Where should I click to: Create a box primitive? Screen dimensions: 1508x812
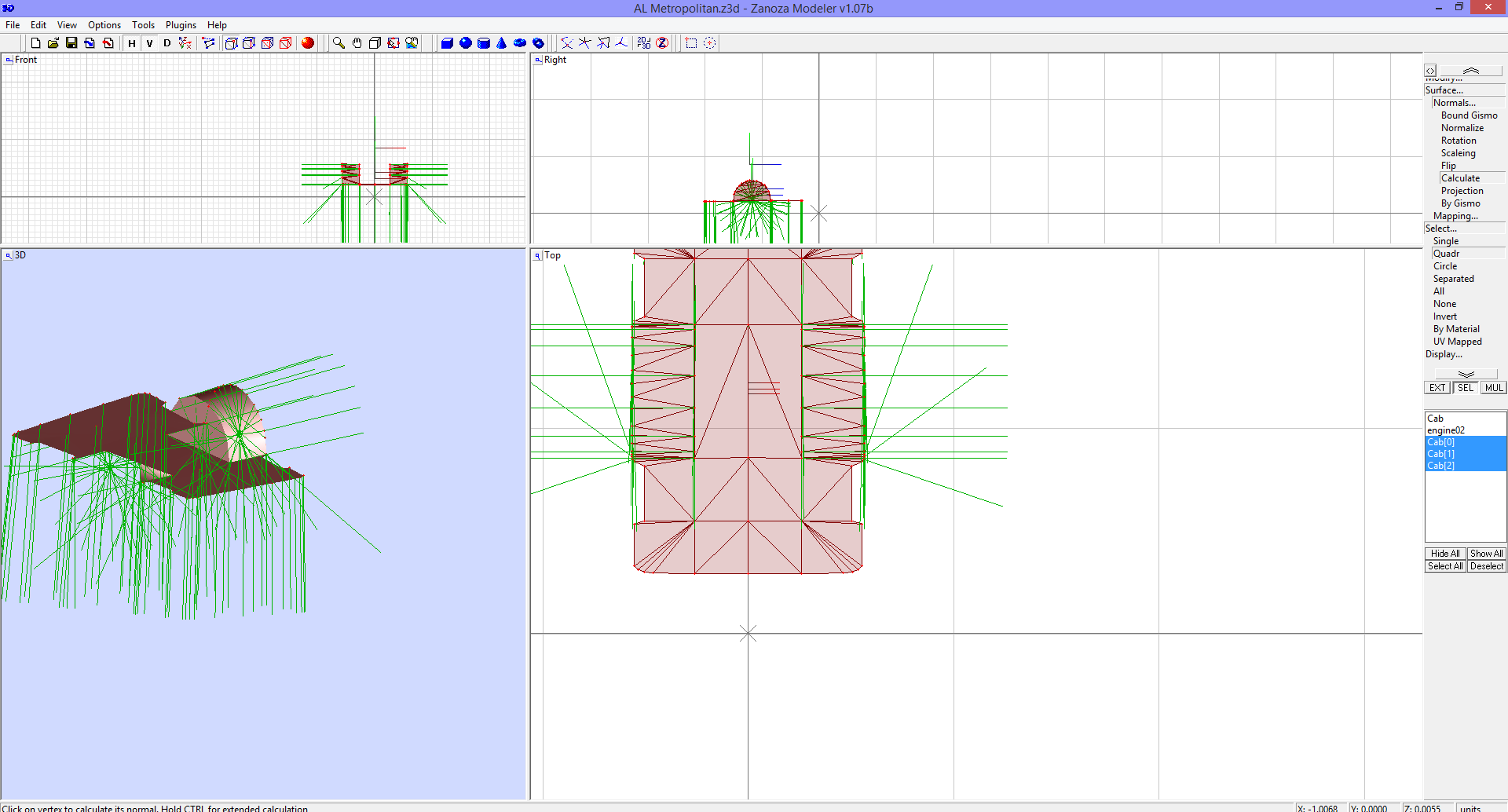448,43
